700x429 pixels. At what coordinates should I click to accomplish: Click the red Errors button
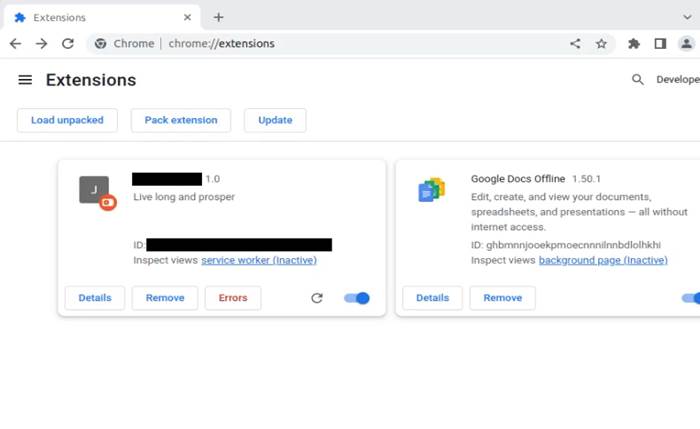coord(233,298)
